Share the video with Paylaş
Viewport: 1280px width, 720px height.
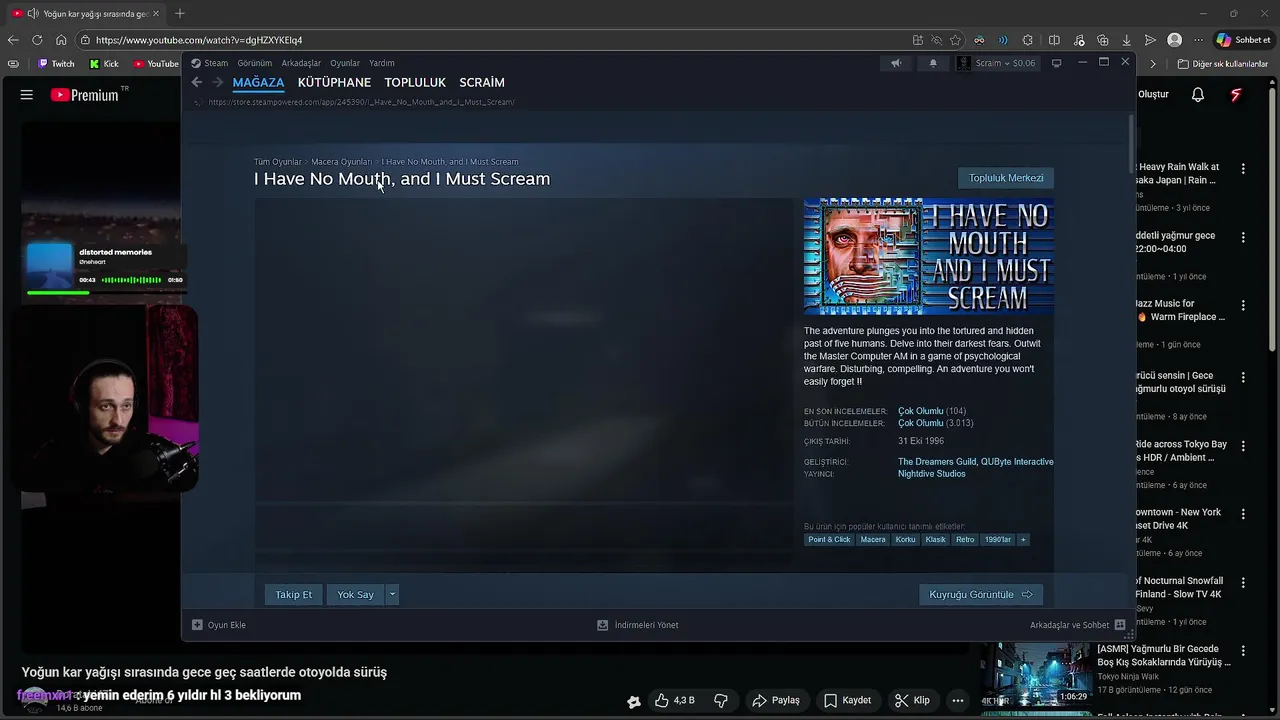776,700
